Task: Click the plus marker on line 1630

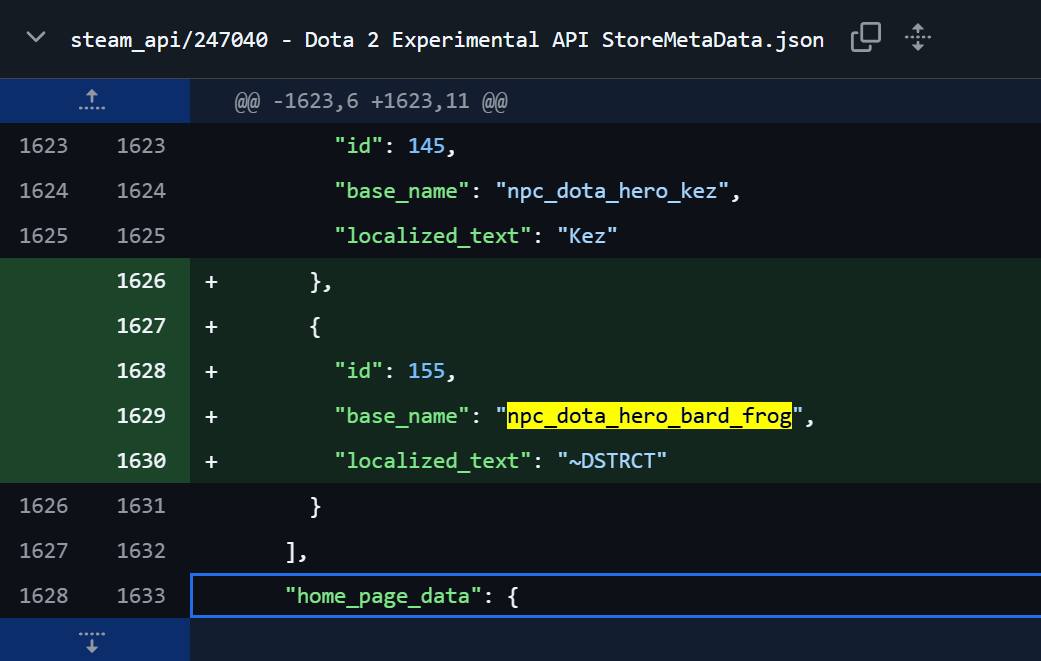Action: (x=211, y=461)
